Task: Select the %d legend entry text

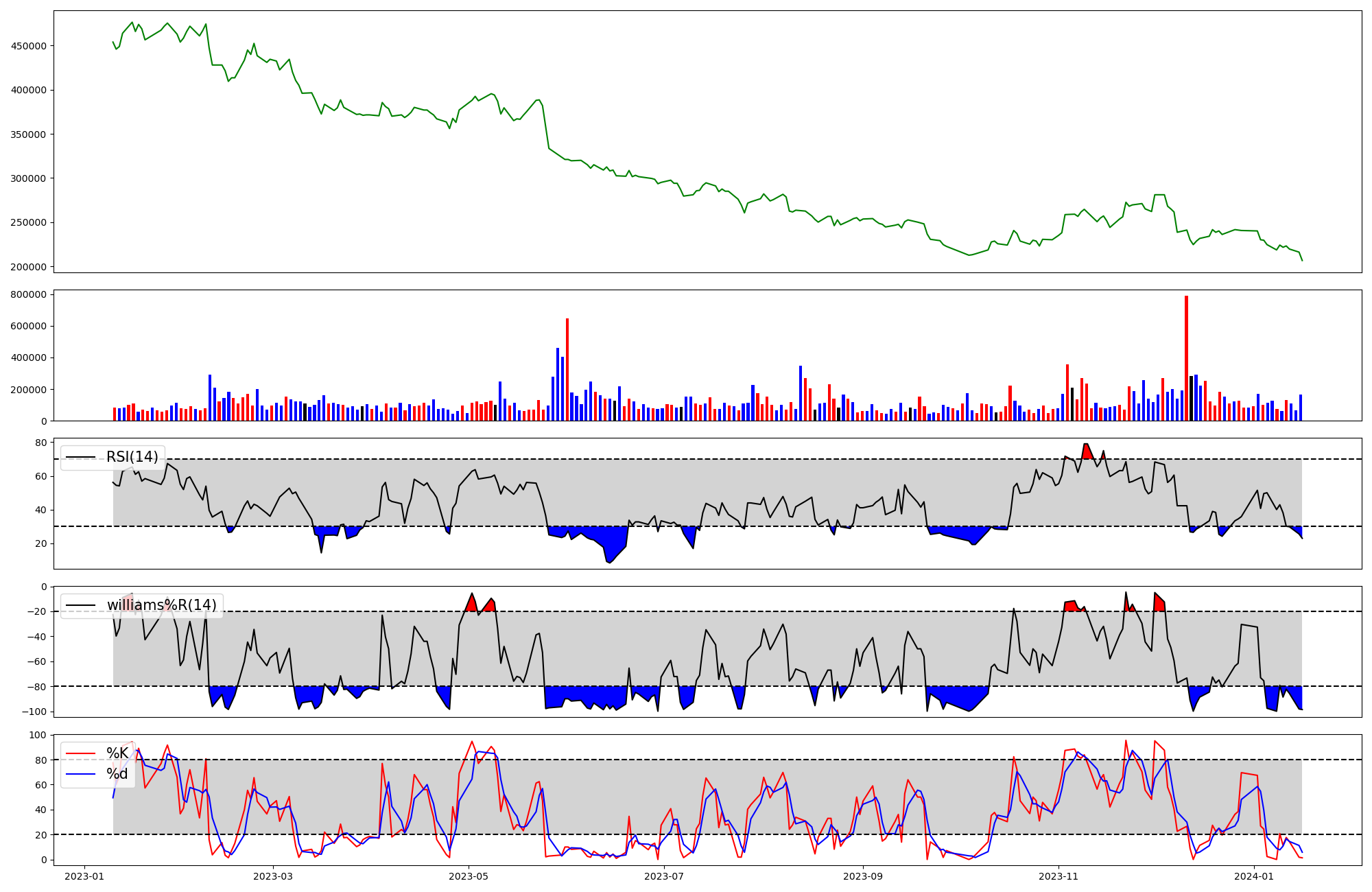Action: (117, 774)
